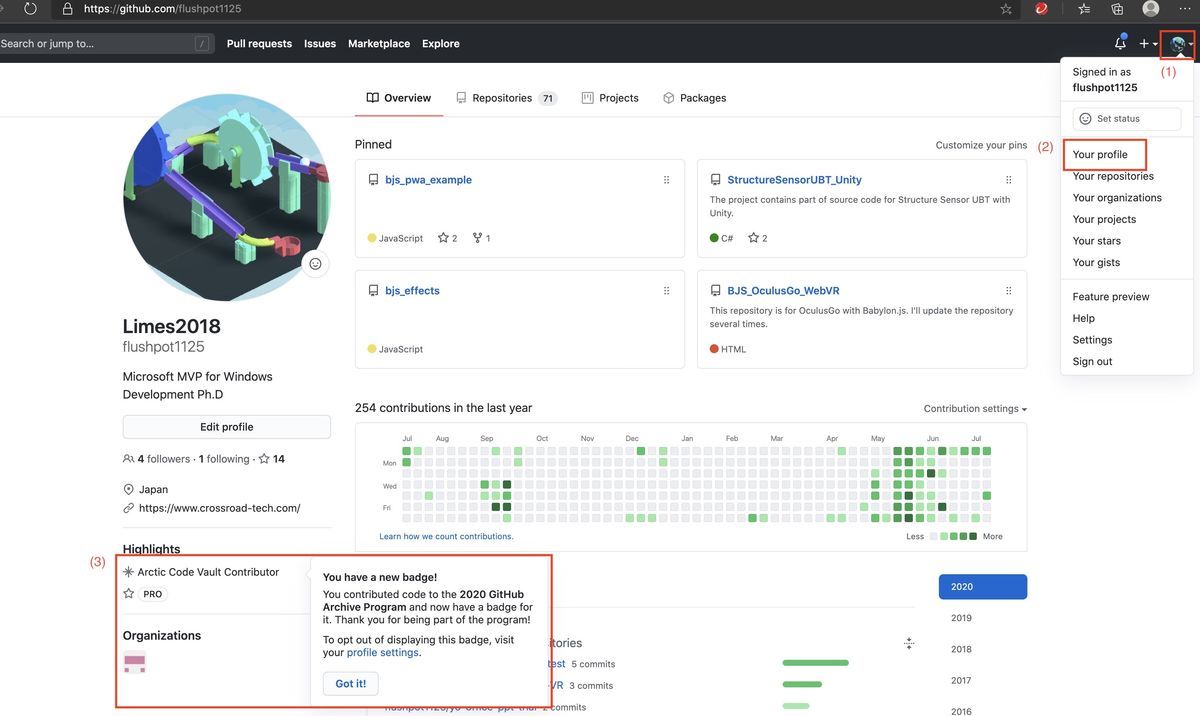Open the caret next to the profile avatar
Viewport: 1200px width, 716px height.
(x=1190, y=43)
